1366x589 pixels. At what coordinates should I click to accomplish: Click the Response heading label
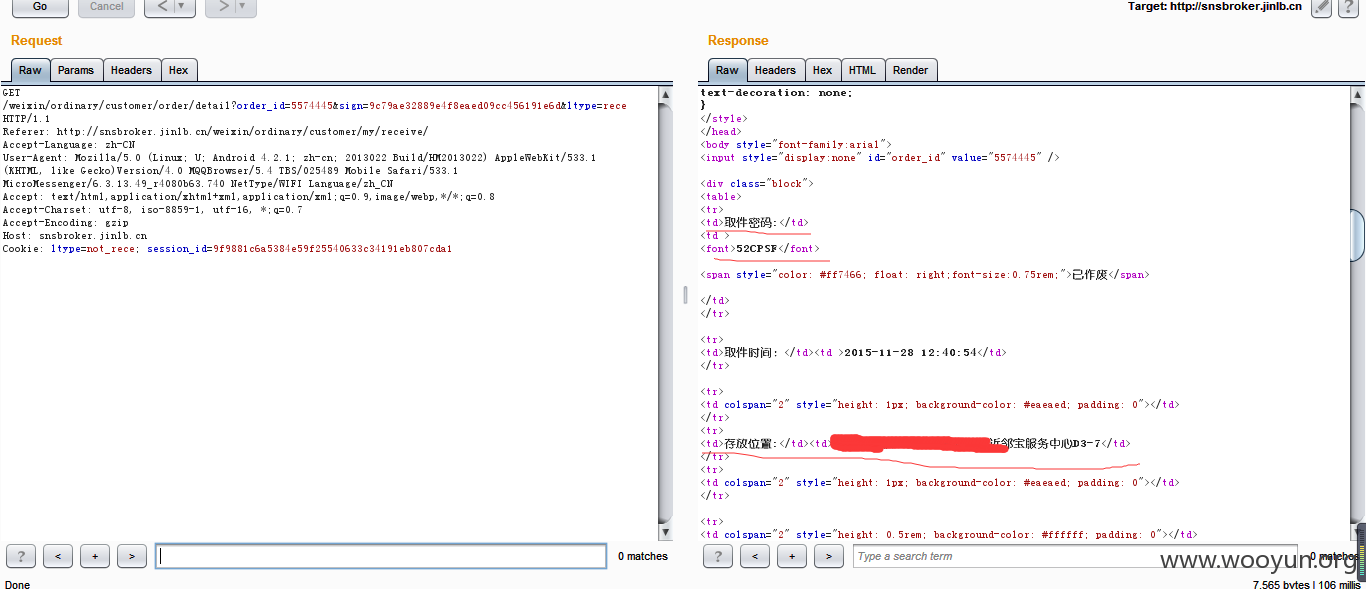tap(738, 41)
